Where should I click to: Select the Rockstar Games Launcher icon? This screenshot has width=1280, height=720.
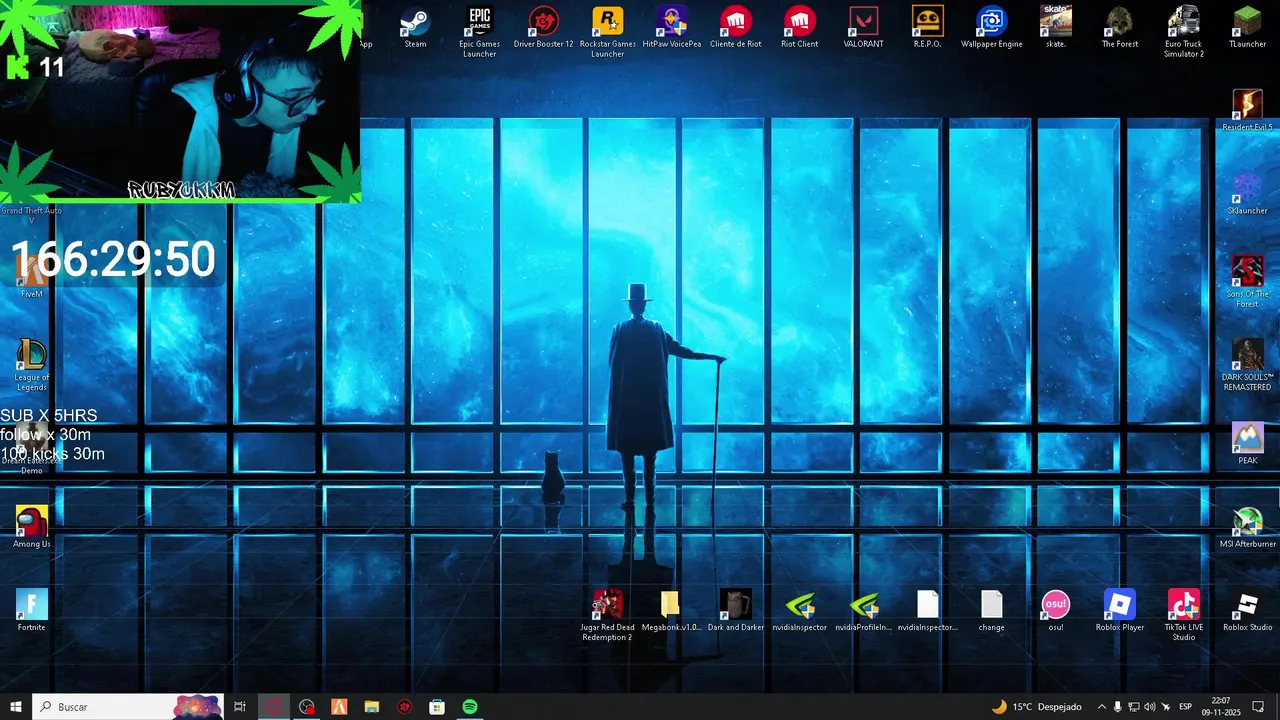coord(608,32)
